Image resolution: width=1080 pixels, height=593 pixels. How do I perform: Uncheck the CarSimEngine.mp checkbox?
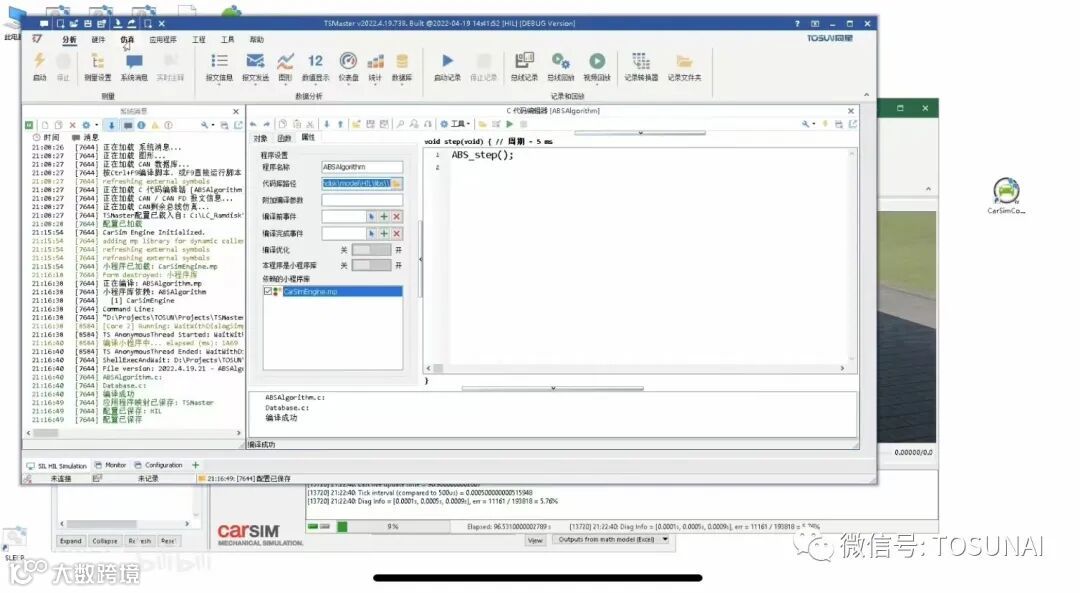click(268, 291)
